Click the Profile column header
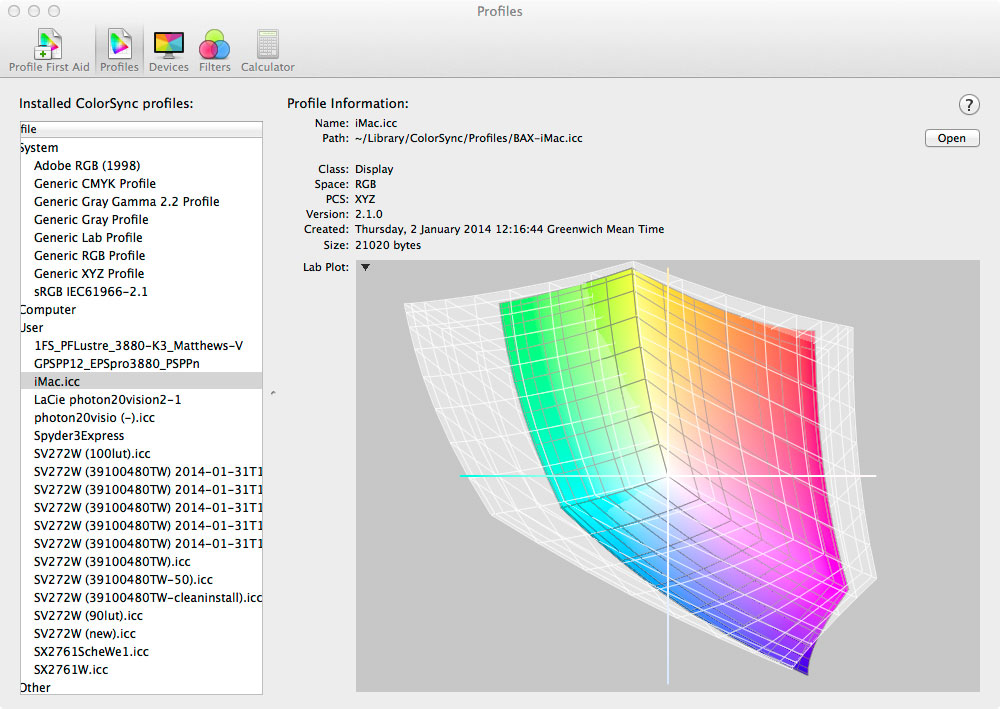This screenshot has width=1000, height=709. click(141, 129)
